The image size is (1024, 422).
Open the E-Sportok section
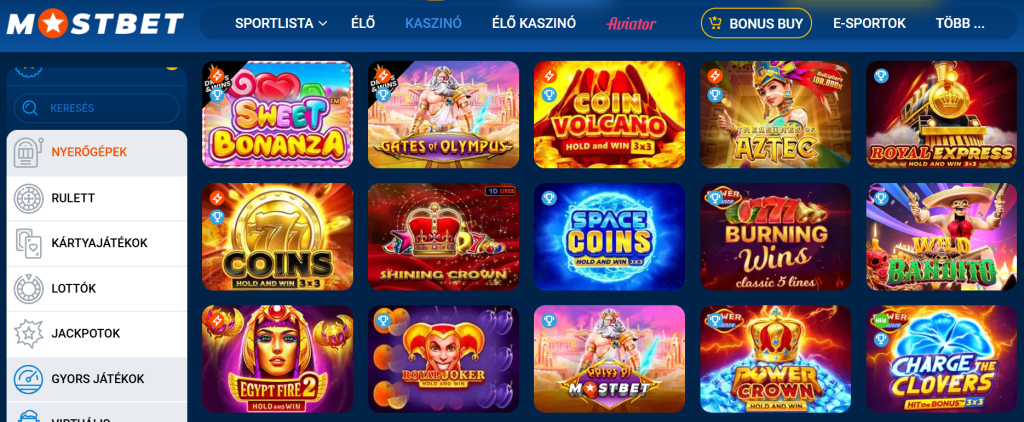[869, 24]
